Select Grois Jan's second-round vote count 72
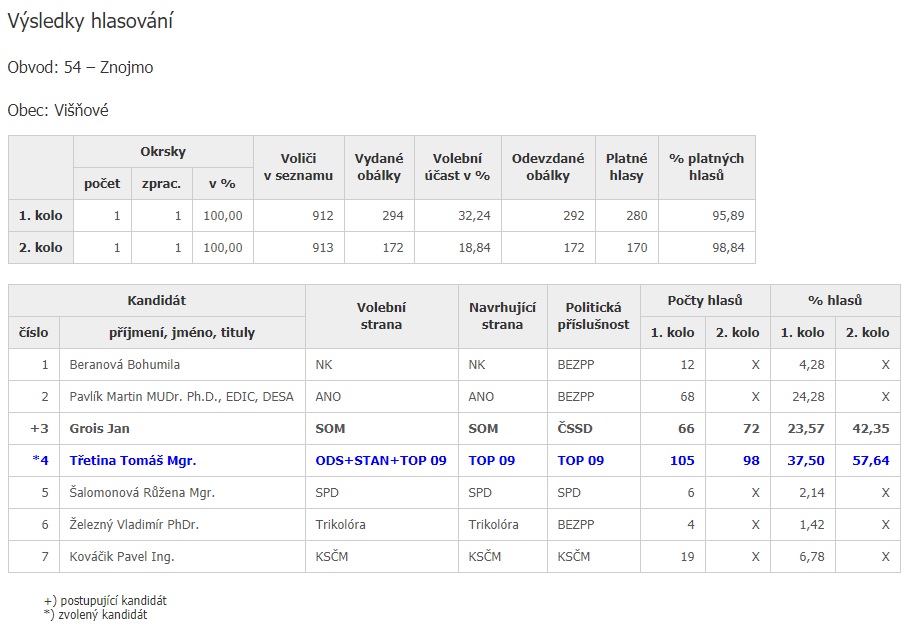916x628 pixels. [751, 429]
